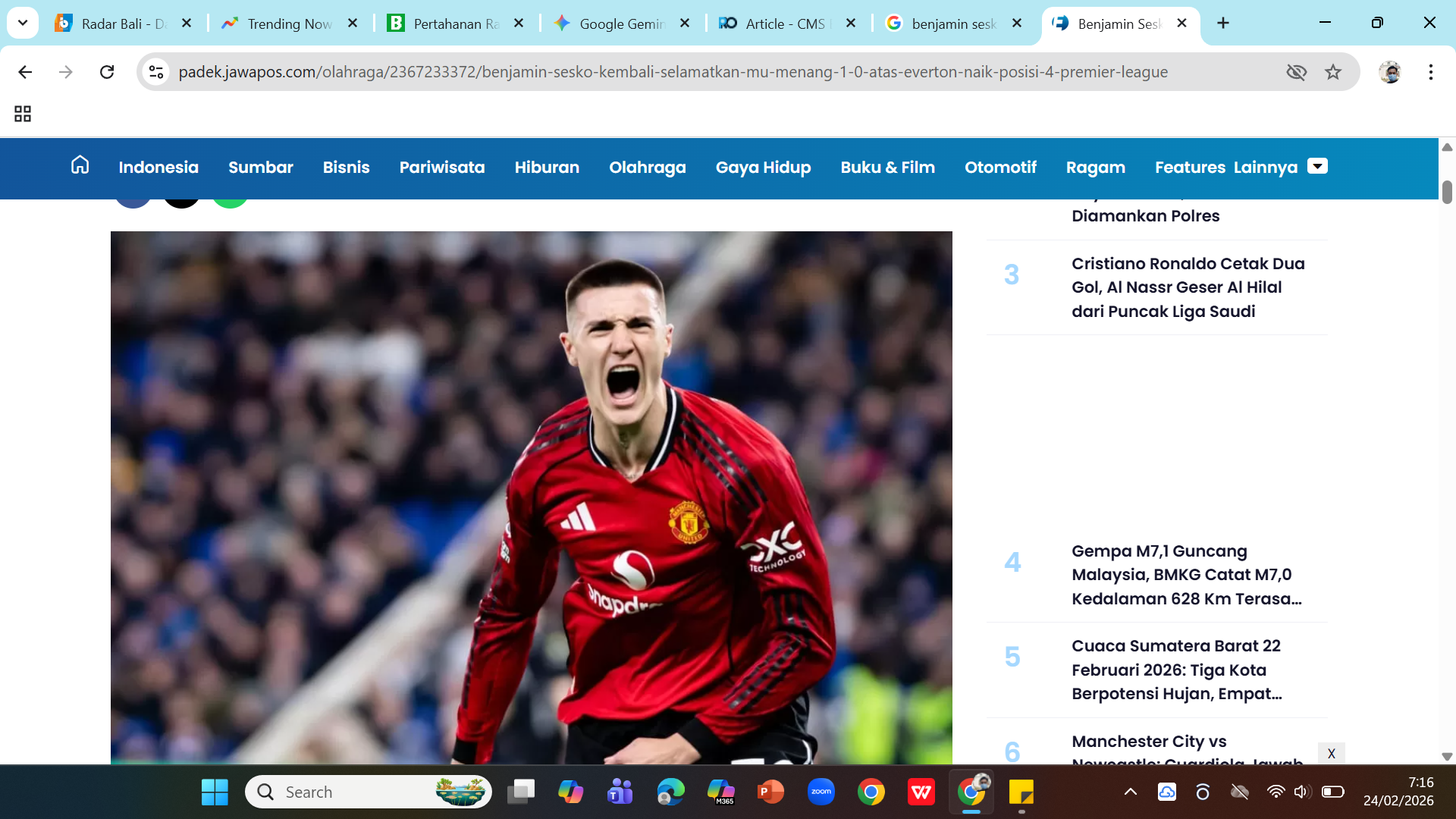1456x819 pixels.
Task: Open the tab search chevron in Chrome
Action: pos(23,23)
